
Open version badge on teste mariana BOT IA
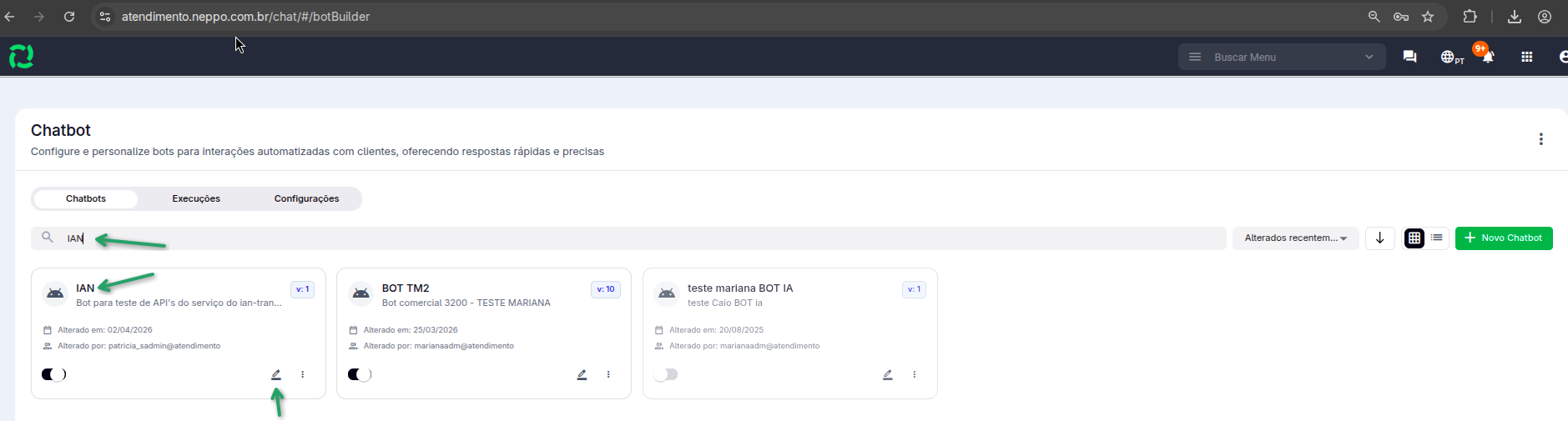(x=914, y=289)
